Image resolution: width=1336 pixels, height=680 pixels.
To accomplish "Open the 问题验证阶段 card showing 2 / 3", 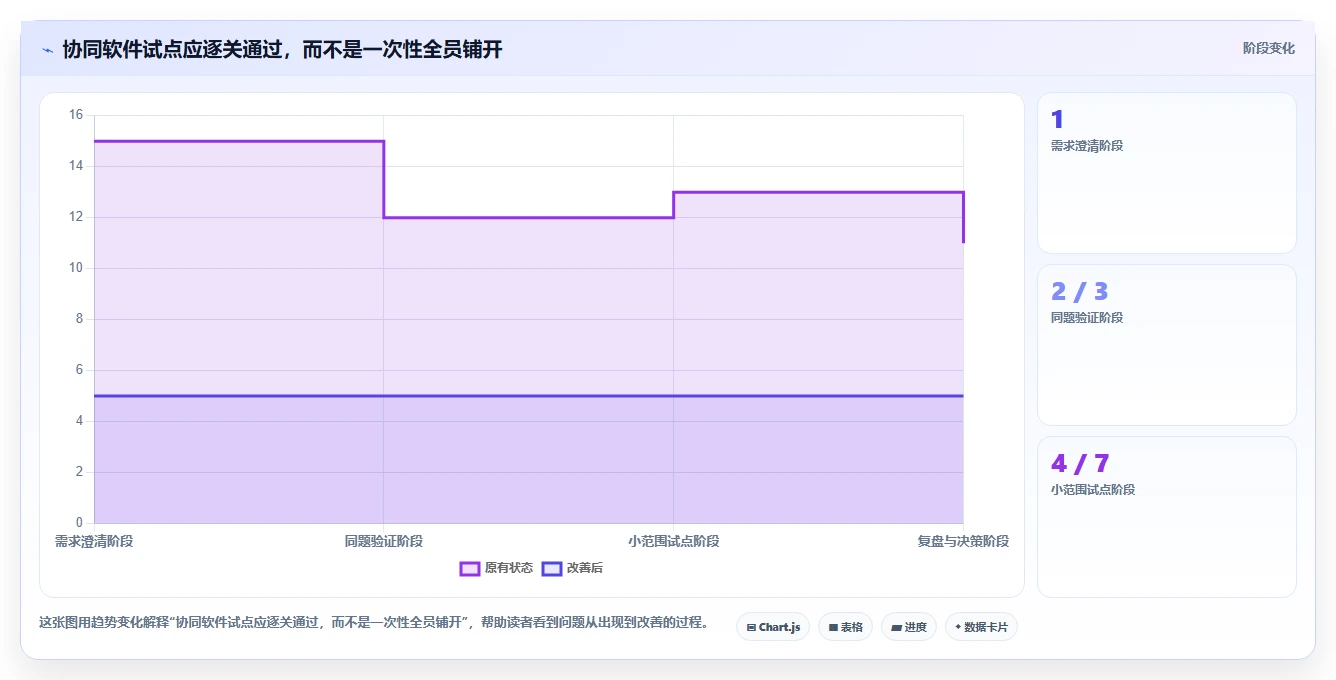I will pyautogui.click(x=1166, y=345).
